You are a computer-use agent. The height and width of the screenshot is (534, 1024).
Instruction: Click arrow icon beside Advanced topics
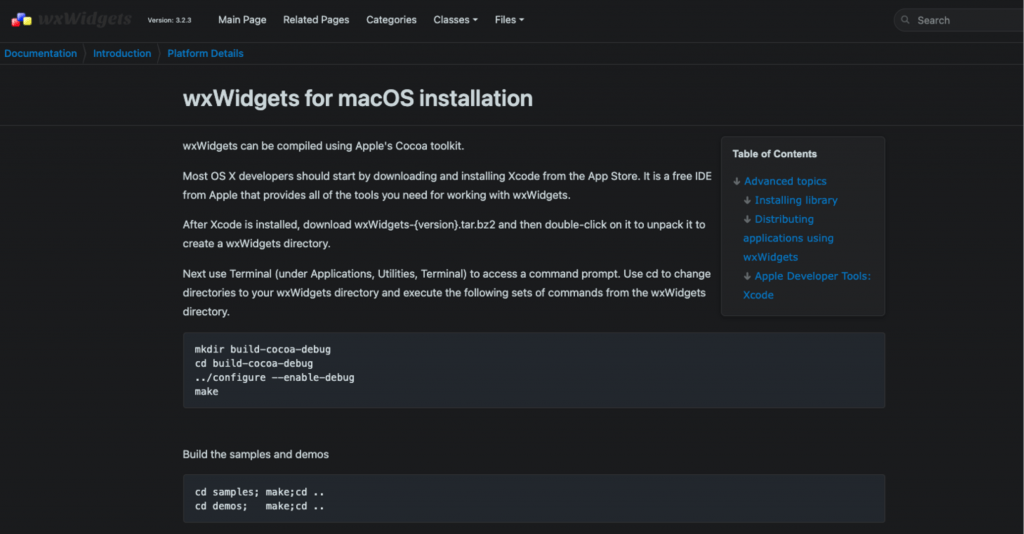[x=737, y=181]
